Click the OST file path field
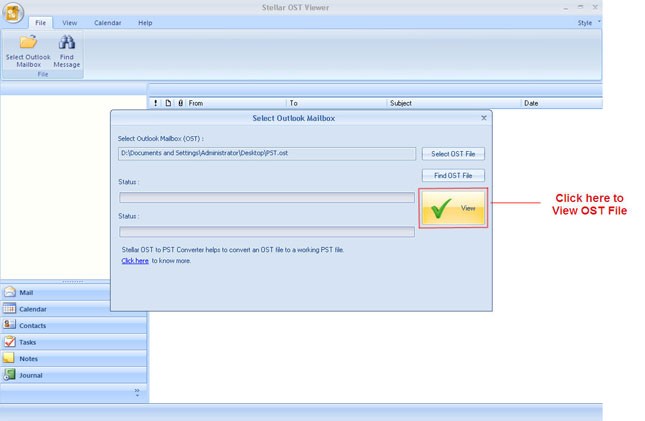 267,154
